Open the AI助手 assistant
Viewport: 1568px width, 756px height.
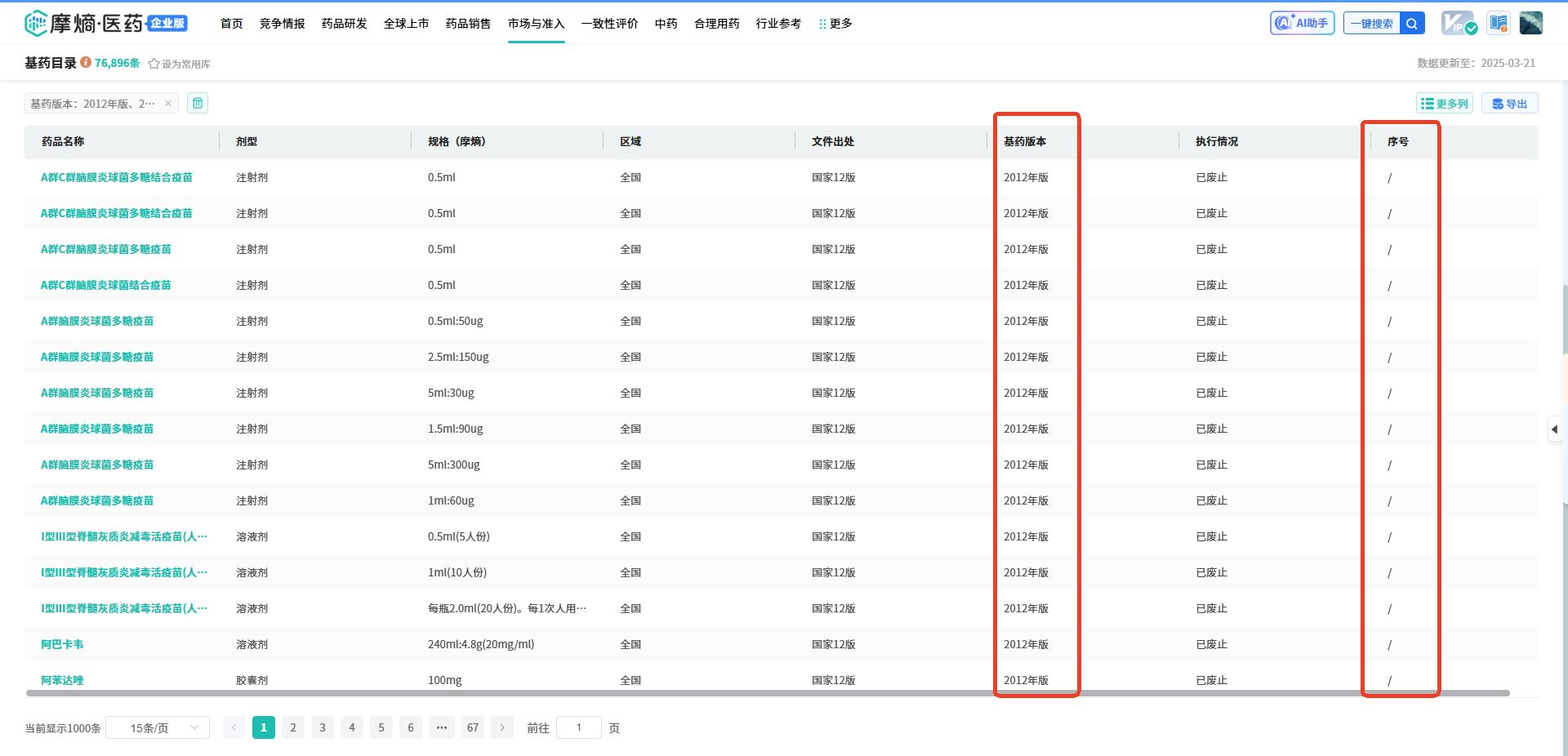[x=1303, y=23]
